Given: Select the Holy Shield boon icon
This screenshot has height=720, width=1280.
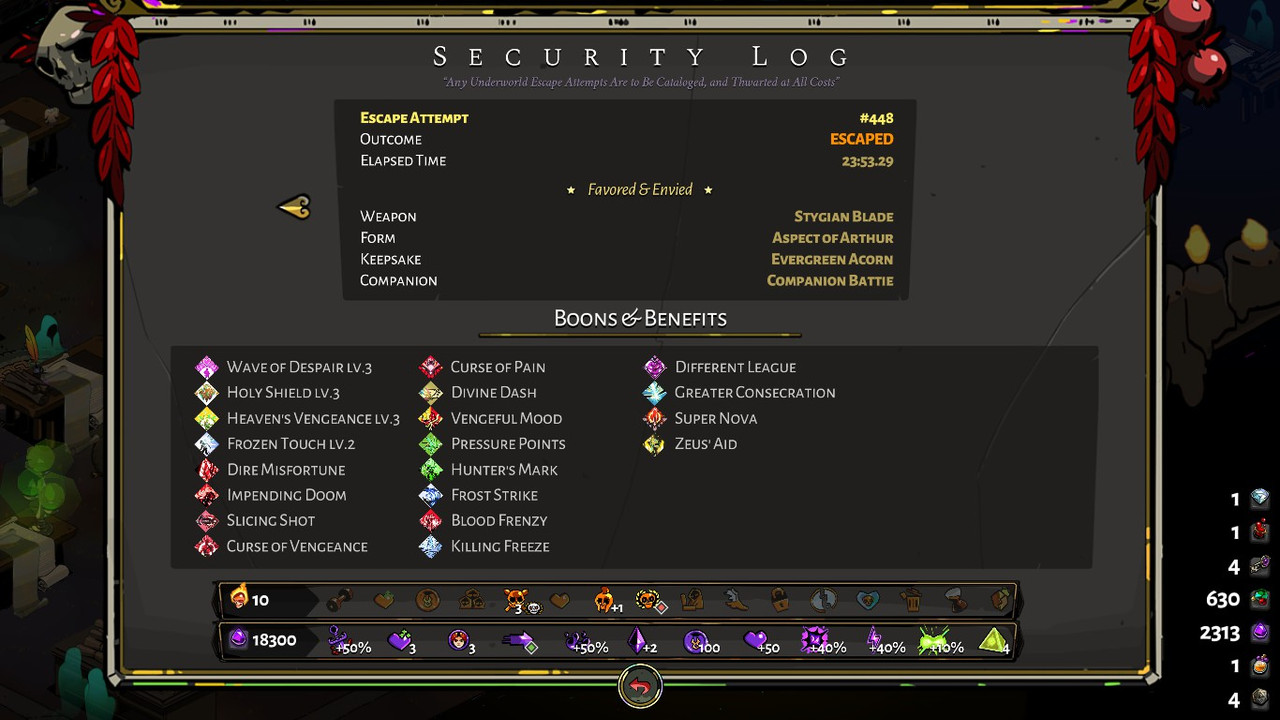Looking at the screenshot, I should pos(207,393).
